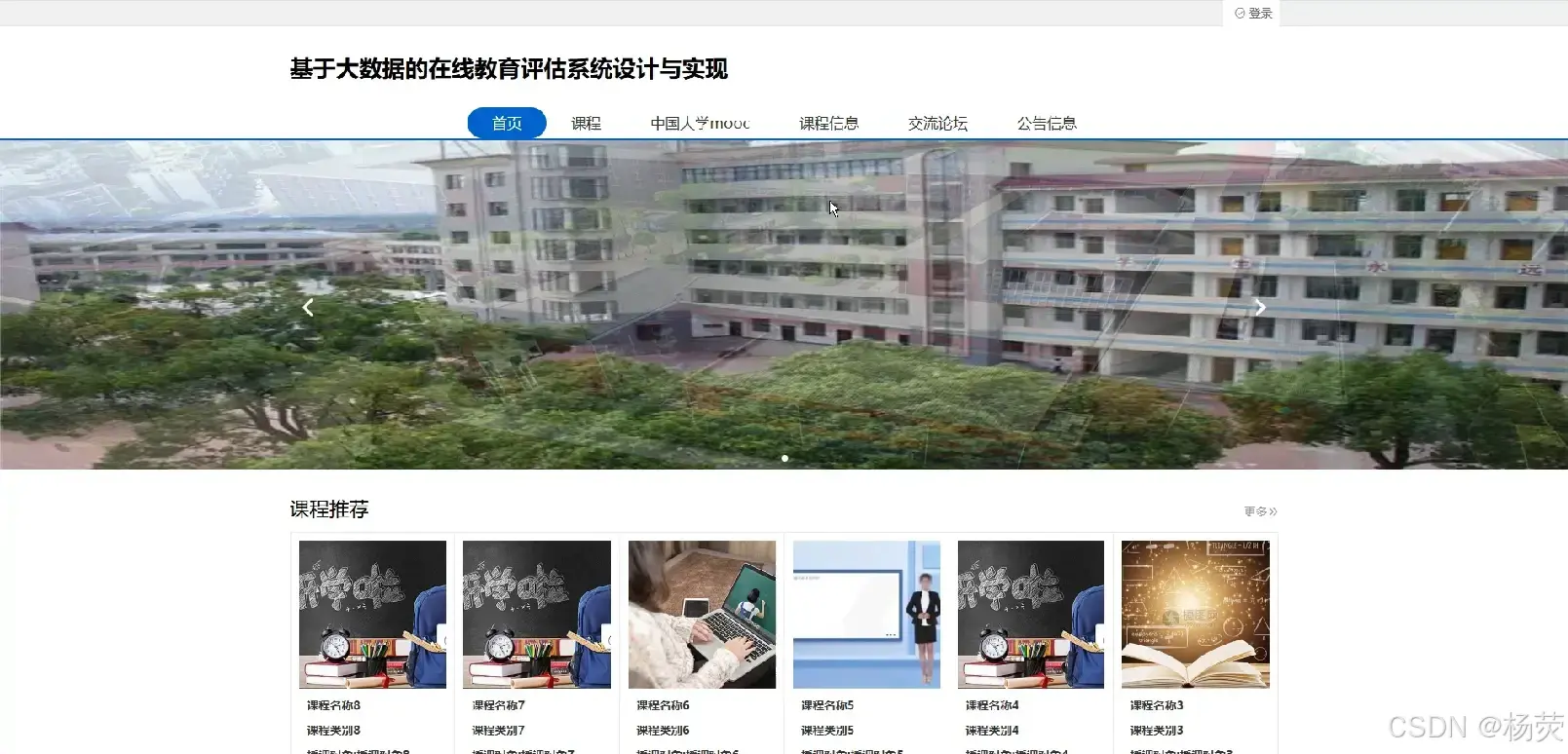Open the 课程名称4 thumbnail image
Image resolution: width=1568 pixels, height=754 pixels.
[1031, 615]
